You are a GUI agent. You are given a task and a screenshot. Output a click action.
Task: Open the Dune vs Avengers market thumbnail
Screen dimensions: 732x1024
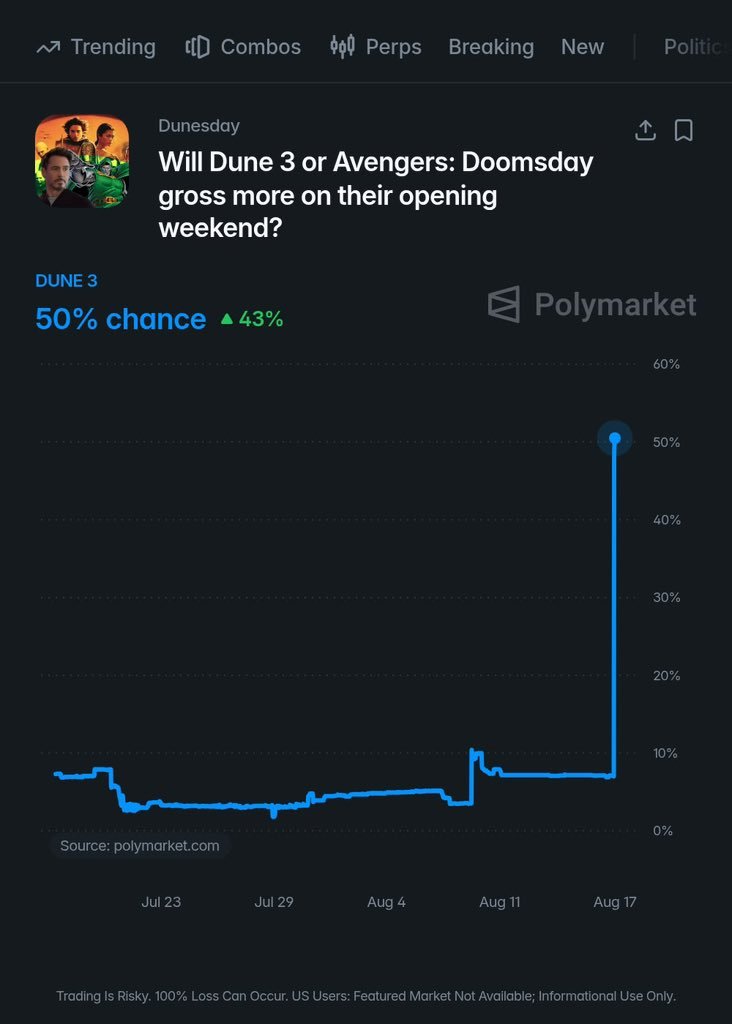(82, 161)
